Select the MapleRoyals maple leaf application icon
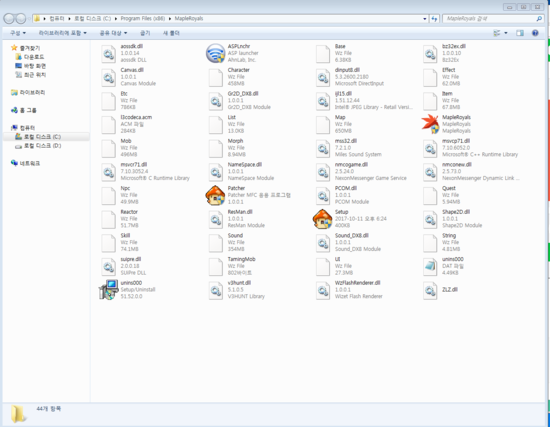The image size is (550, 427). (430, 124)
